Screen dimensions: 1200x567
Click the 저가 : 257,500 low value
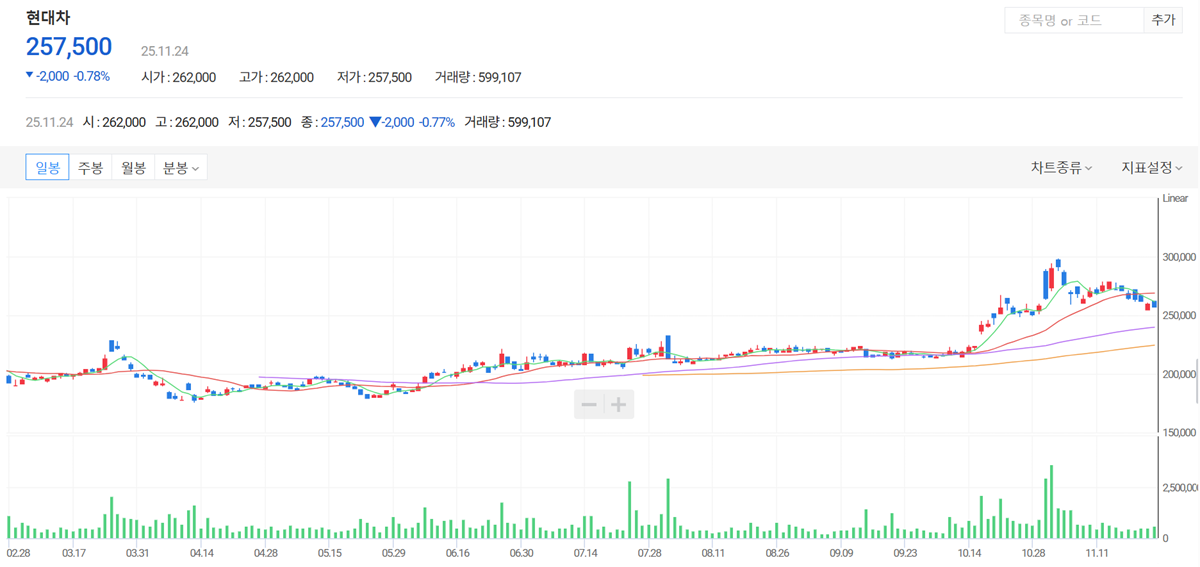374,77
